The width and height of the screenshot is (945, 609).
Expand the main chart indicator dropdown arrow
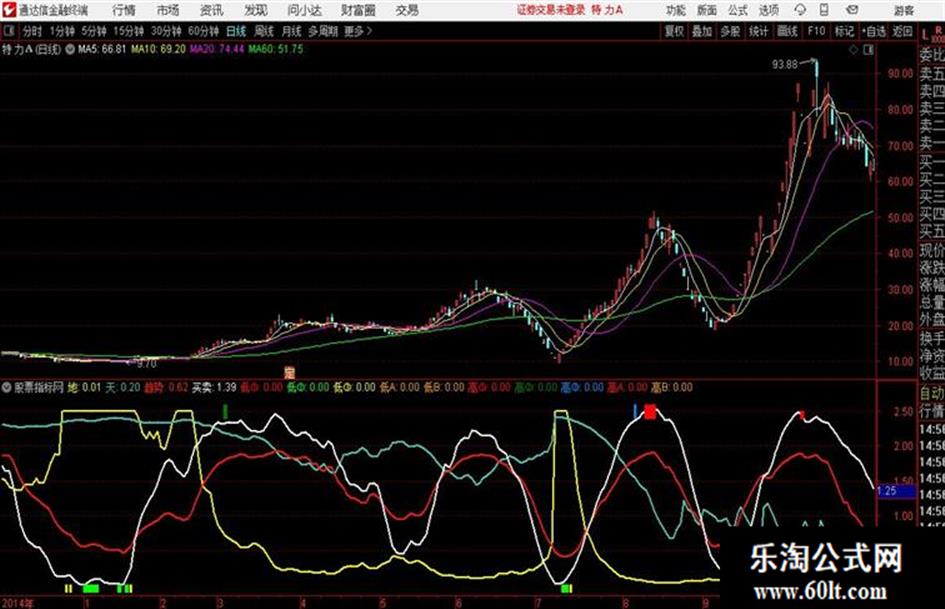click(x=70, y=49)
